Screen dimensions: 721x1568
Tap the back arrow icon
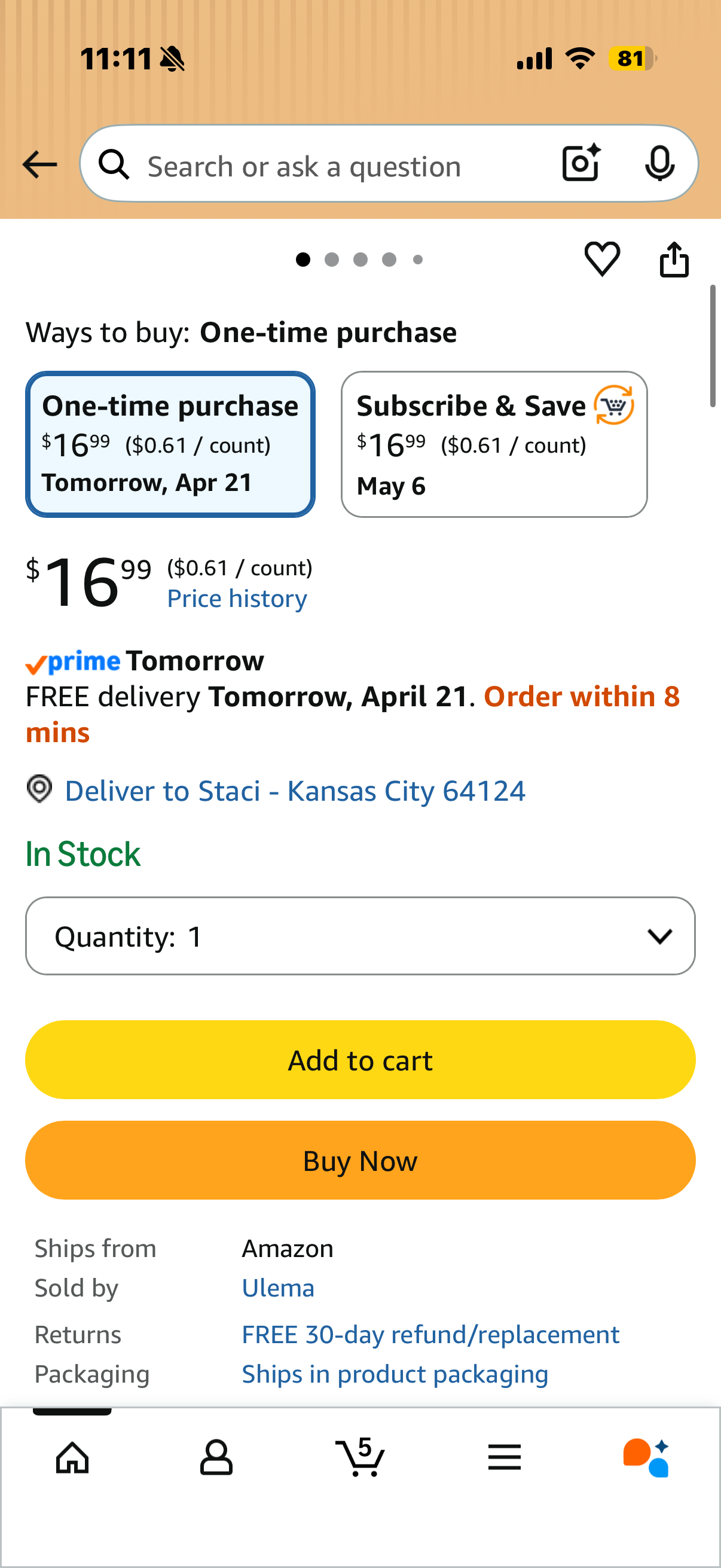(39, 164)
